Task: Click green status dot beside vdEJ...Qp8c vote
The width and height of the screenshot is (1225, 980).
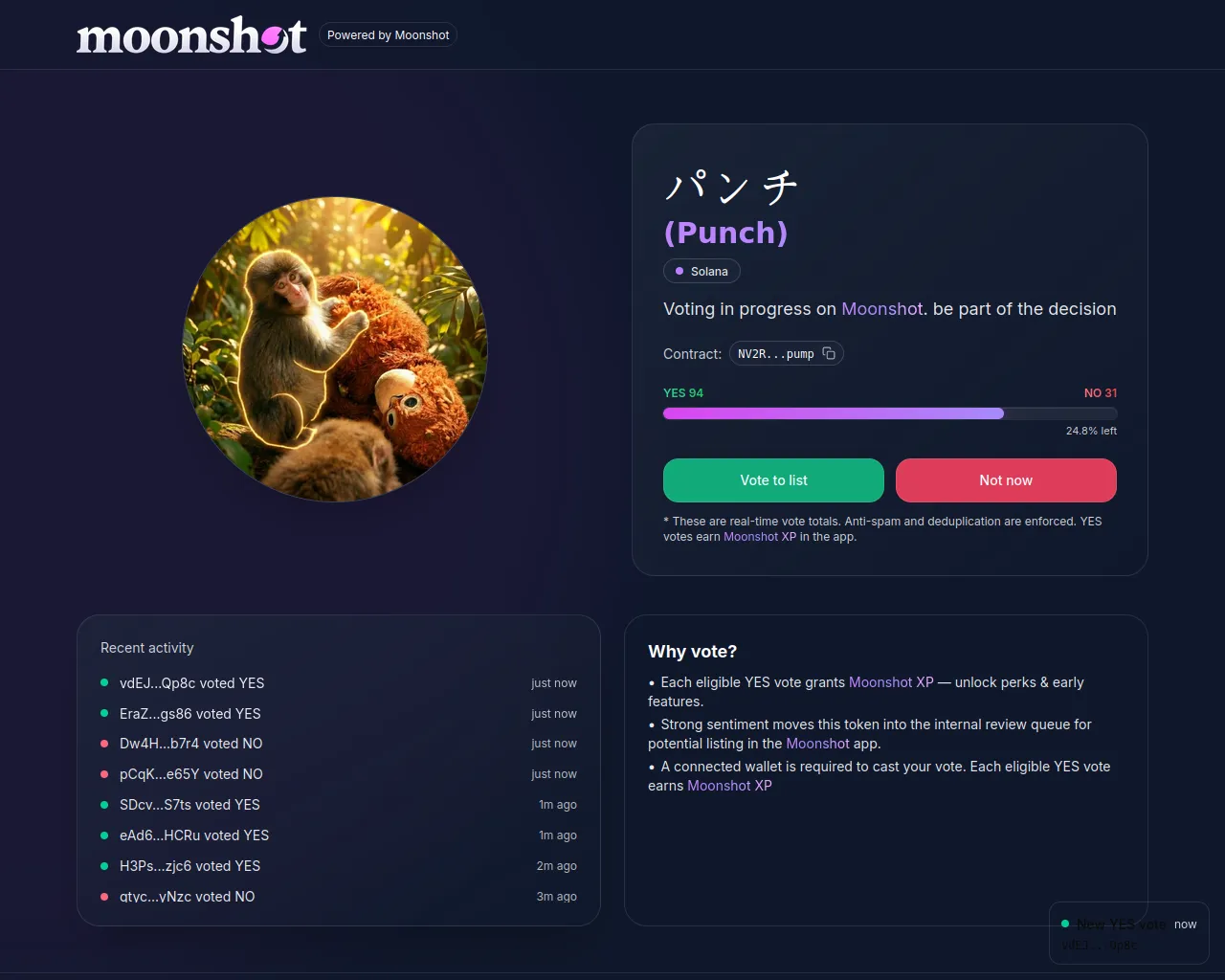Action: coord(104,682)
